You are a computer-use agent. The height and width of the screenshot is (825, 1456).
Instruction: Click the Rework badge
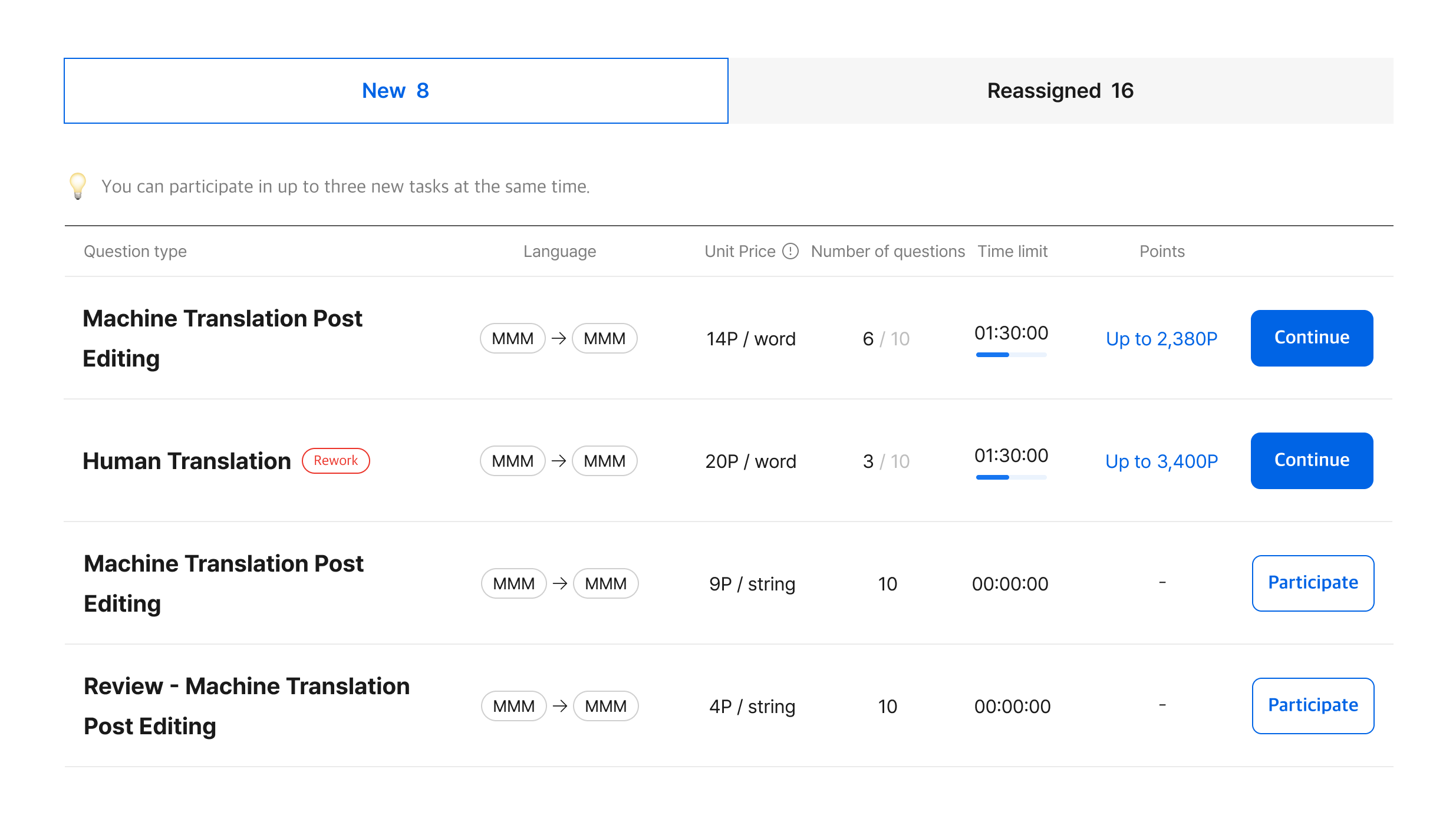(x=335, y=460)
